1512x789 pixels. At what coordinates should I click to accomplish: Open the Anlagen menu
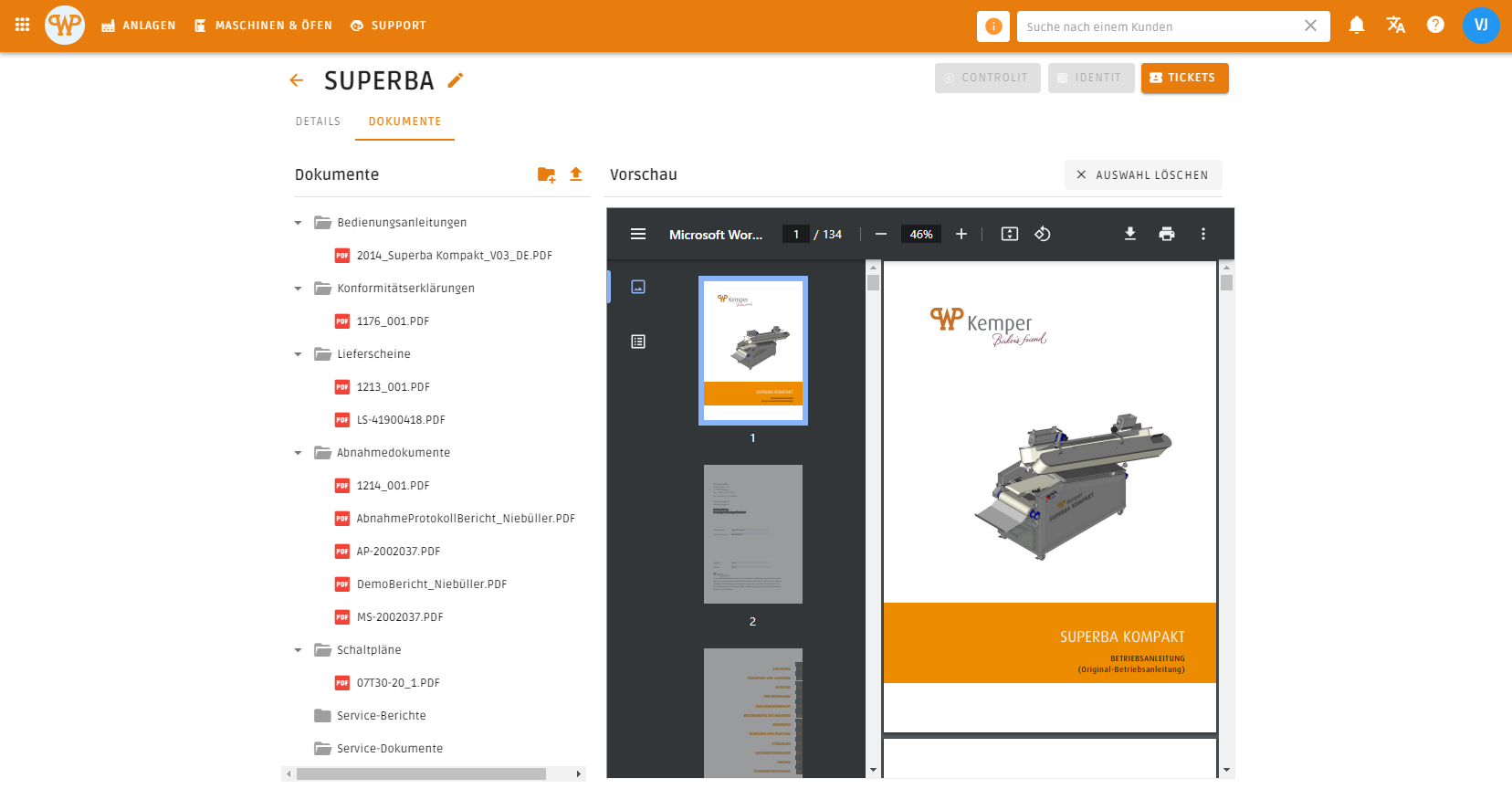[x=138, y=26]
